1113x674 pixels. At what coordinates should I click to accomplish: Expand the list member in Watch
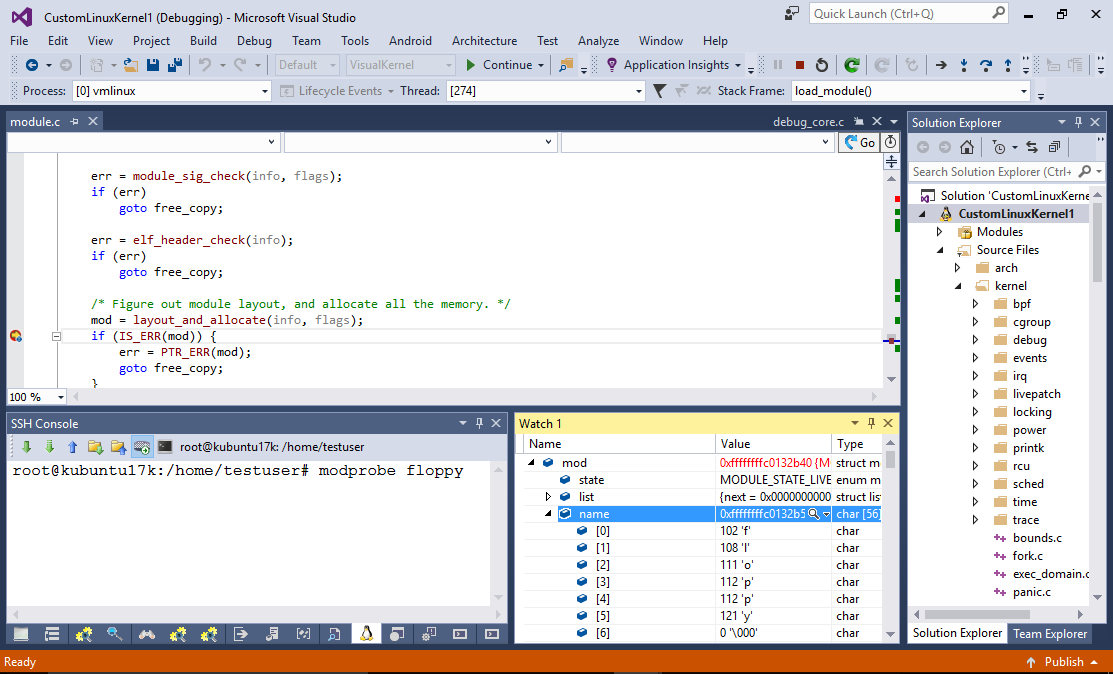tap(548, 497)
